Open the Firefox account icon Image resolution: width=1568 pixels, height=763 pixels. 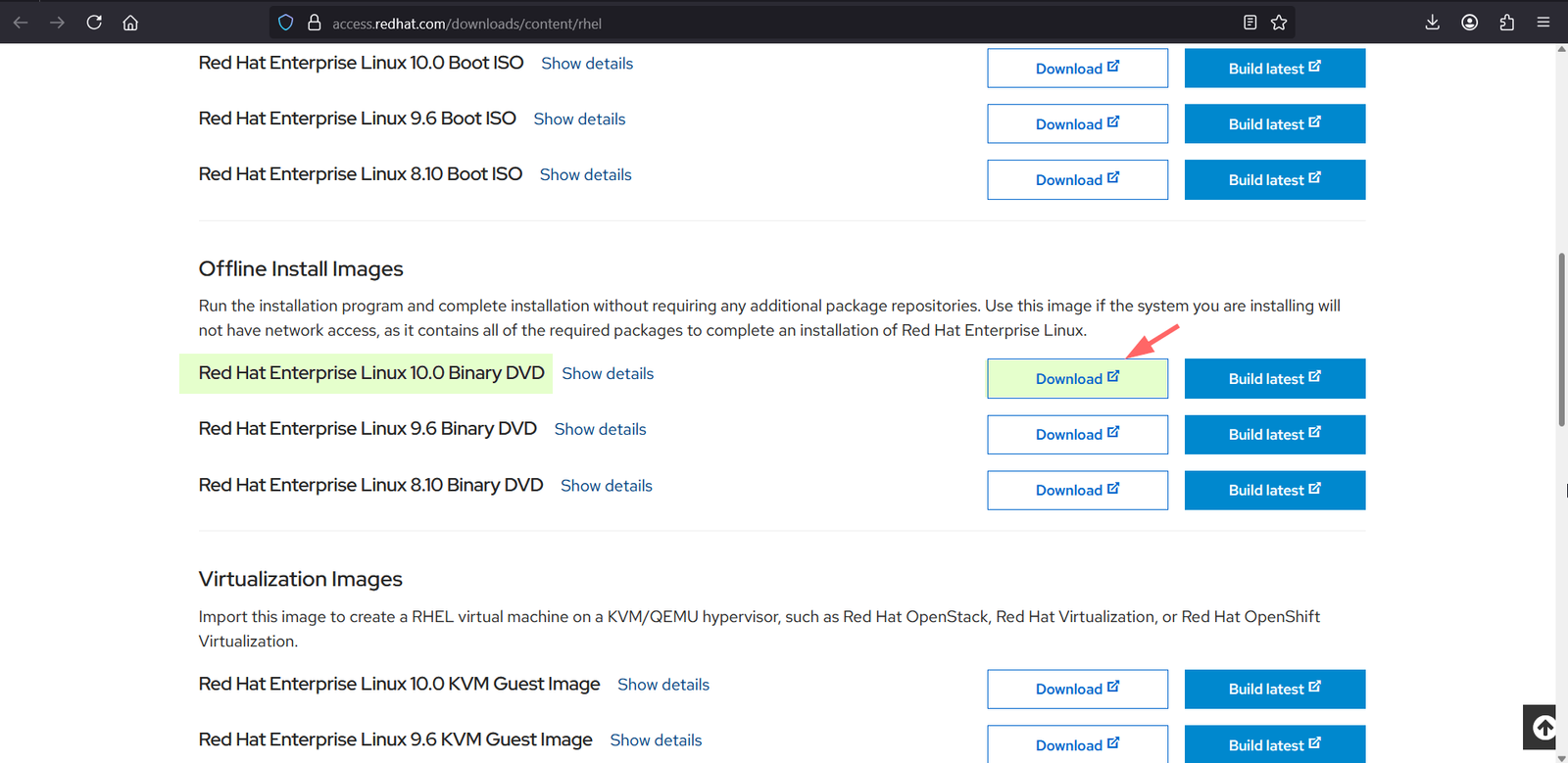point(1469,23)
